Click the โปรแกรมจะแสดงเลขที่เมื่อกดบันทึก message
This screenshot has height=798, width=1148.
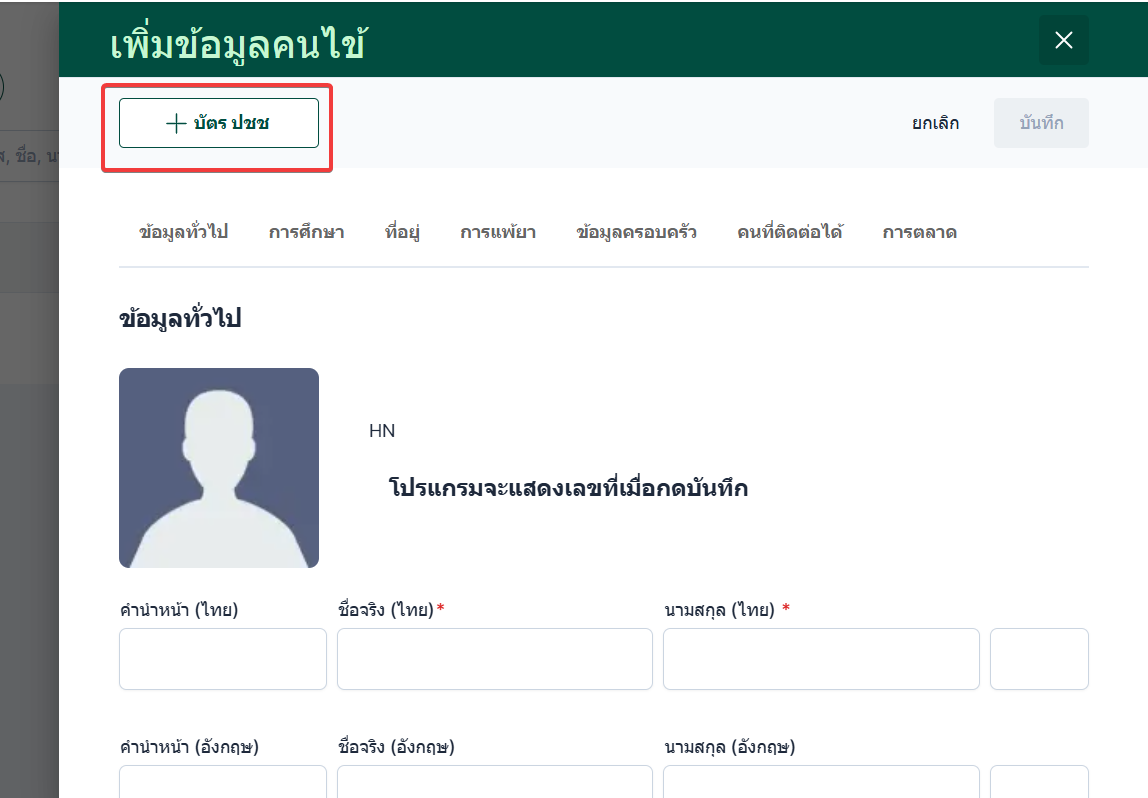[568, 488]
